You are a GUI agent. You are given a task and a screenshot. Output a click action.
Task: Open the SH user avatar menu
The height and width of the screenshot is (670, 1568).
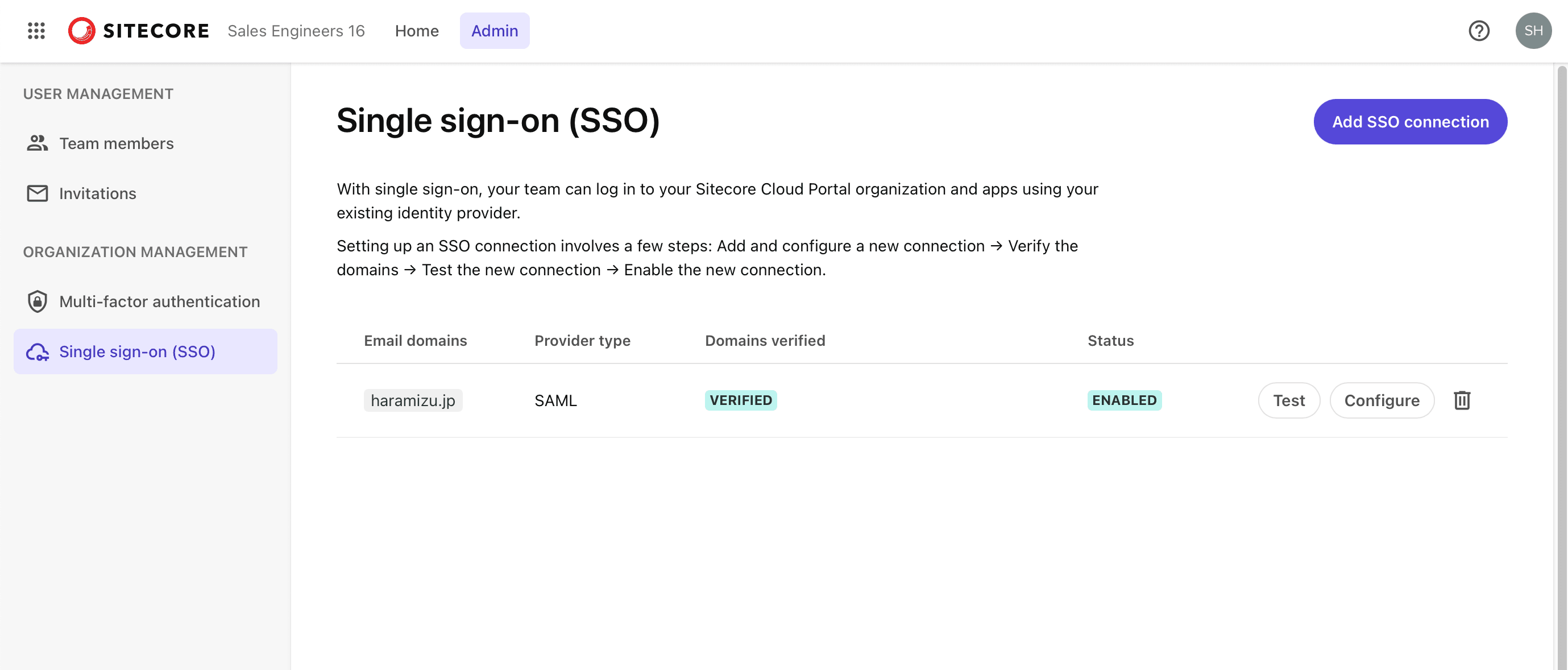click(x=1533, y=31)
